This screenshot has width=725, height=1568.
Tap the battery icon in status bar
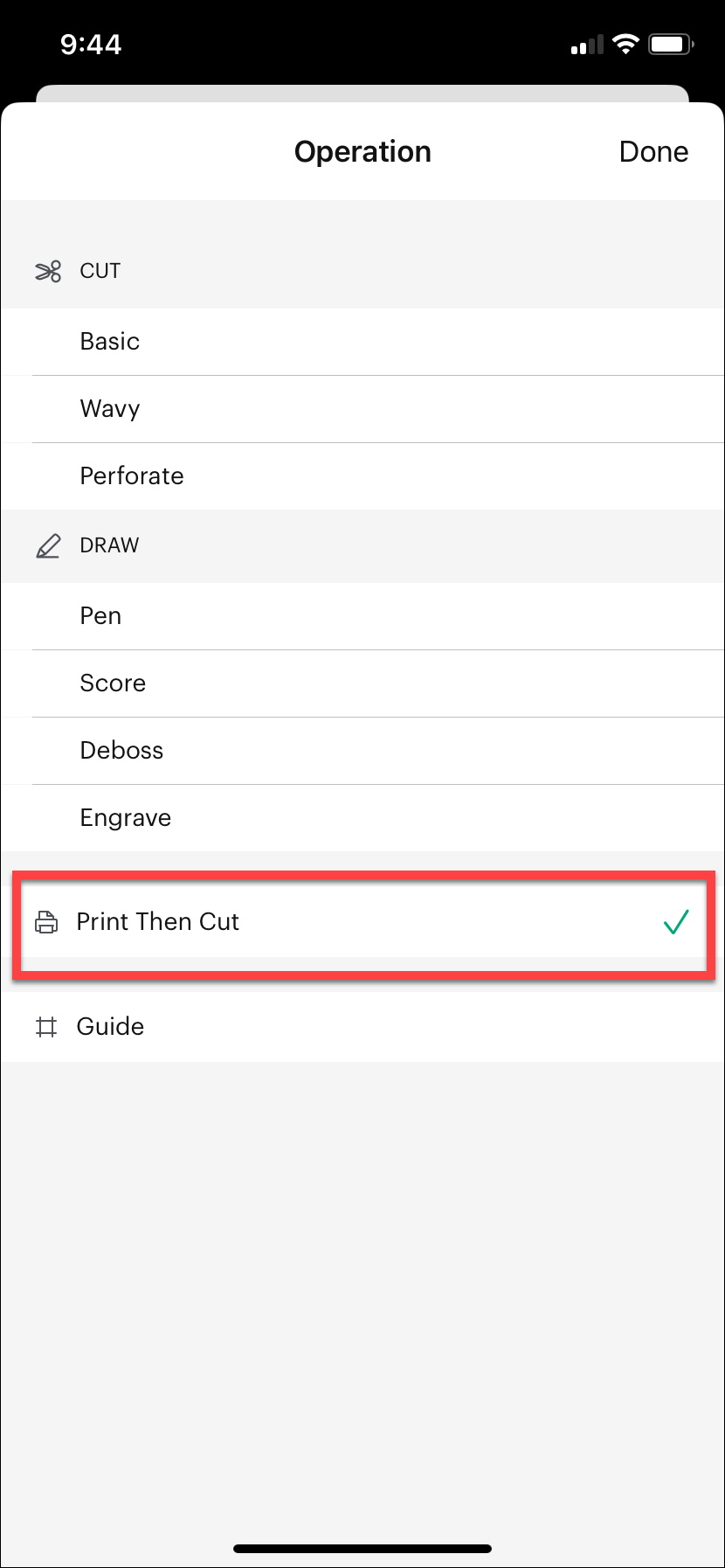point(671,45)
